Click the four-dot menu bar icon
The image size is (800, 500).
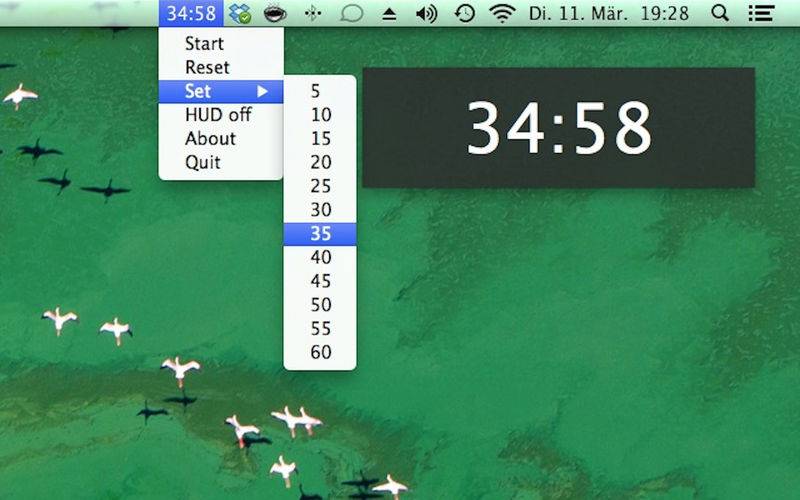click(313, 13)
